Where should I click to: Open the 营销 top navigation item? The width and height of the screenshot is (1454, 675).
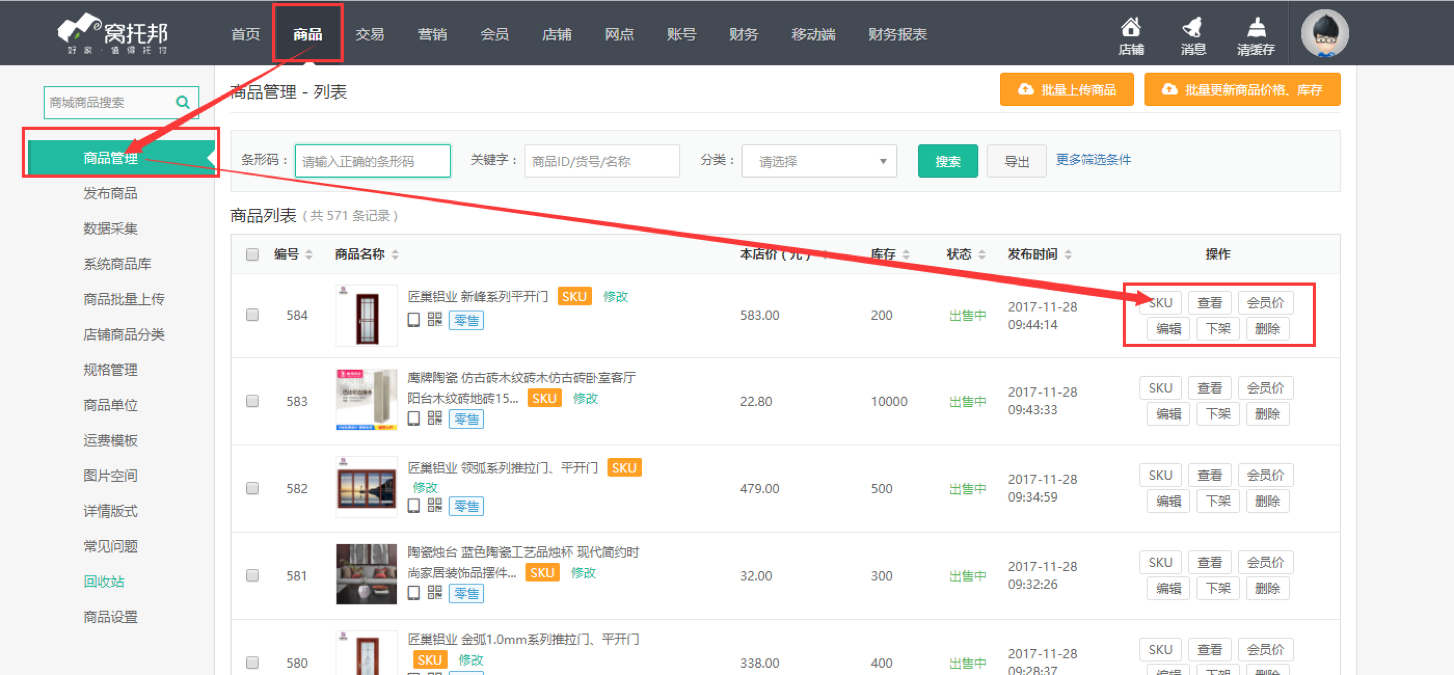point(432,34)
